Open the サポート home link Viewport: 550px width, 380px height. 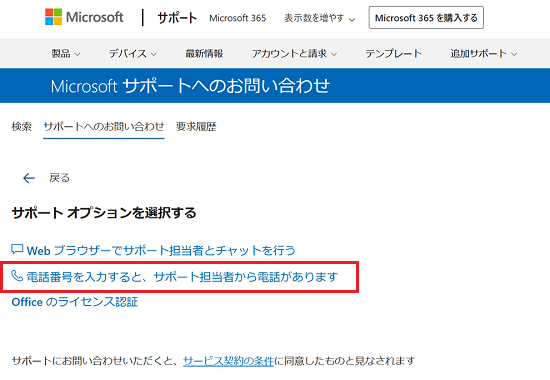pos(177,18)
